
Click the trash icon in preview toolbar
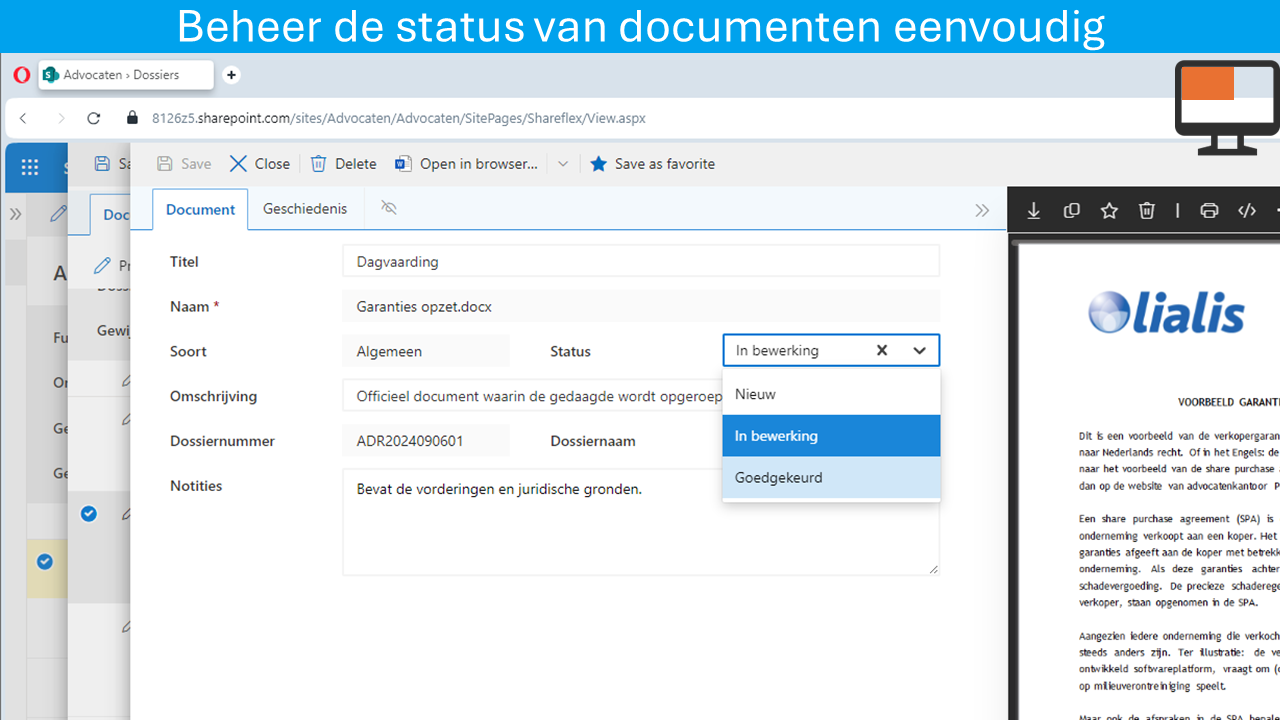pos(1146,210)
